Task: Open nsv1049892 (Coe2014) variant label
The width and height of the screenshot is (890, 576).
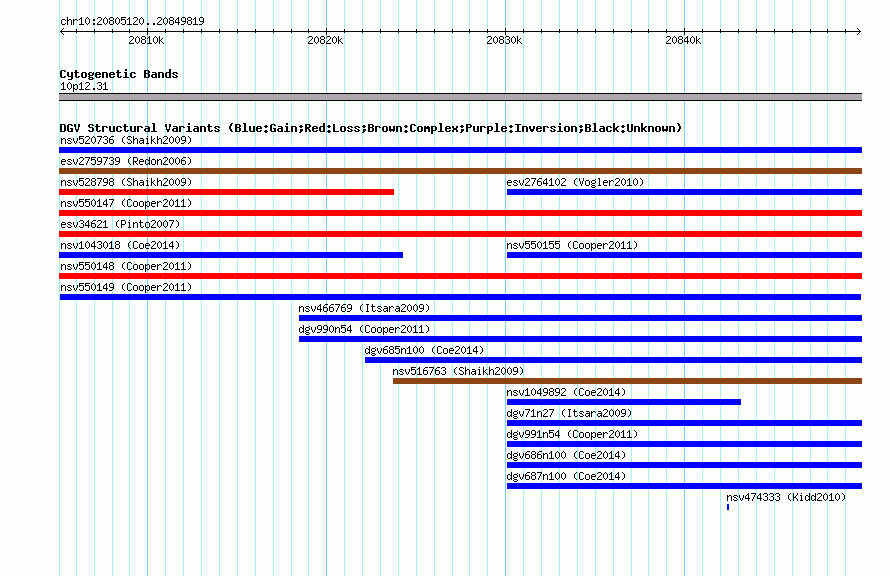Action: click(566, 392)
